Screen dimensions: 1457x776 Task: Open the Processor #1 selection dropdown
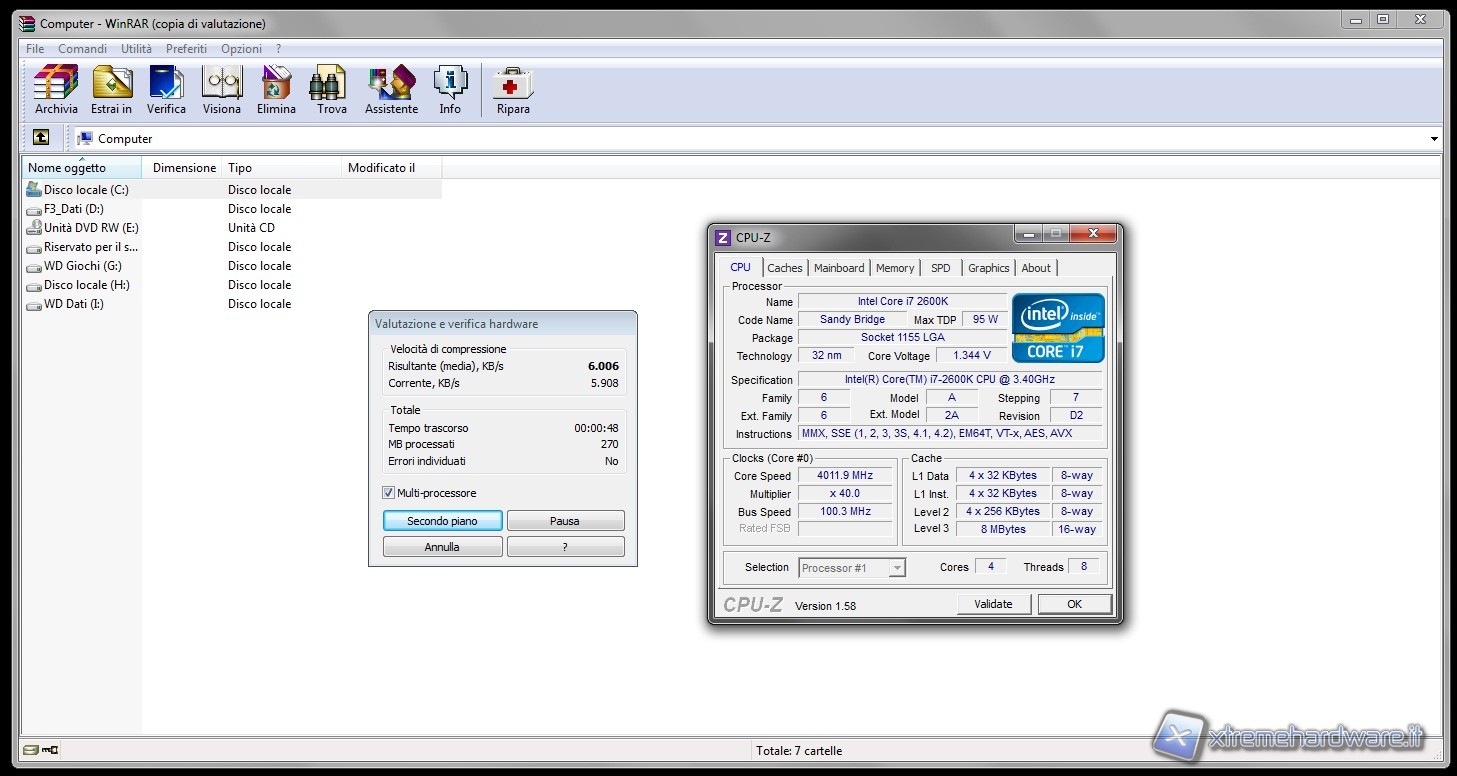click(896, 568)
